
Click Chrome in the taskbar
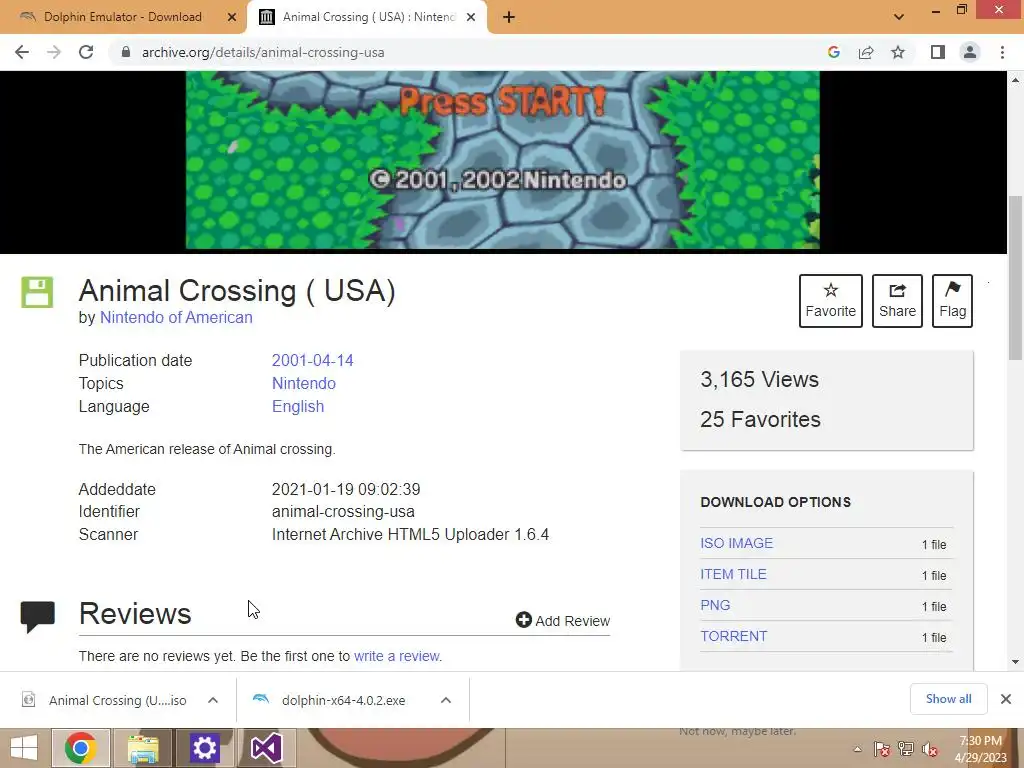coord(81,748)
